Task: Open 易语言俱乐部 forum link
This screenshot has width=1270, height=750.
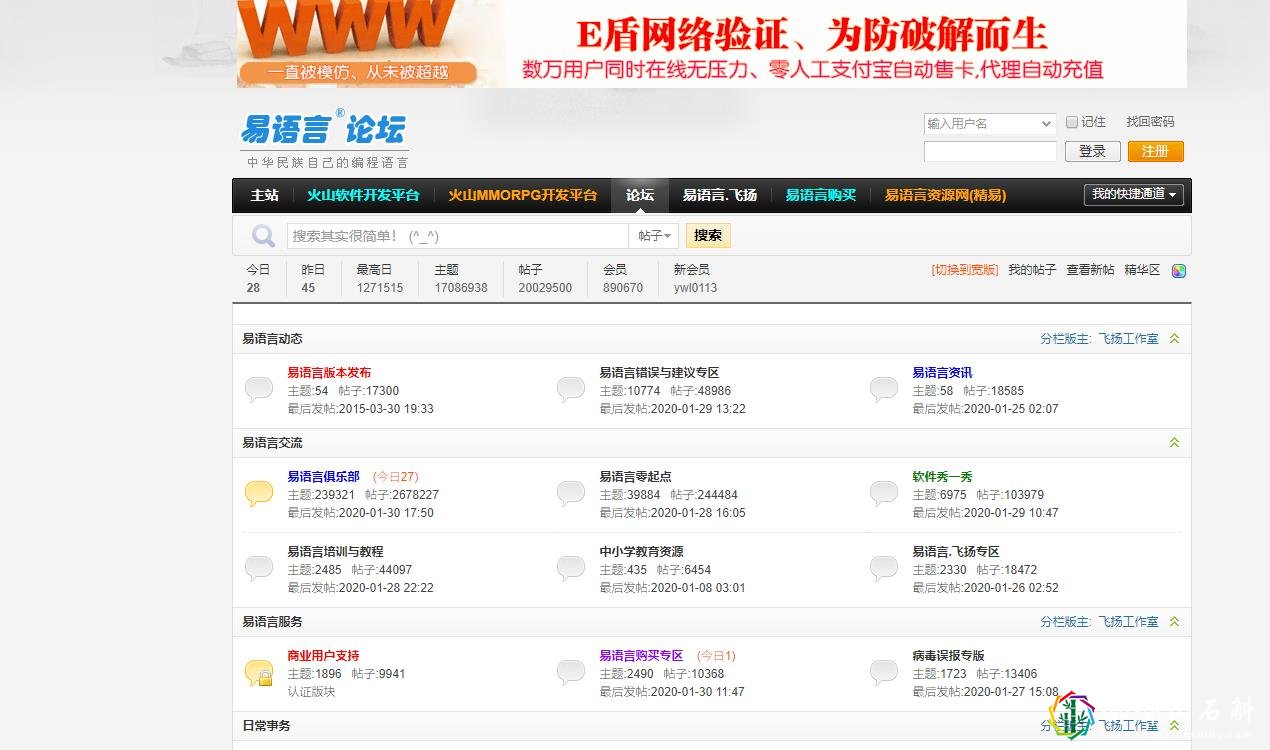Action: click(x=323, y=477)
